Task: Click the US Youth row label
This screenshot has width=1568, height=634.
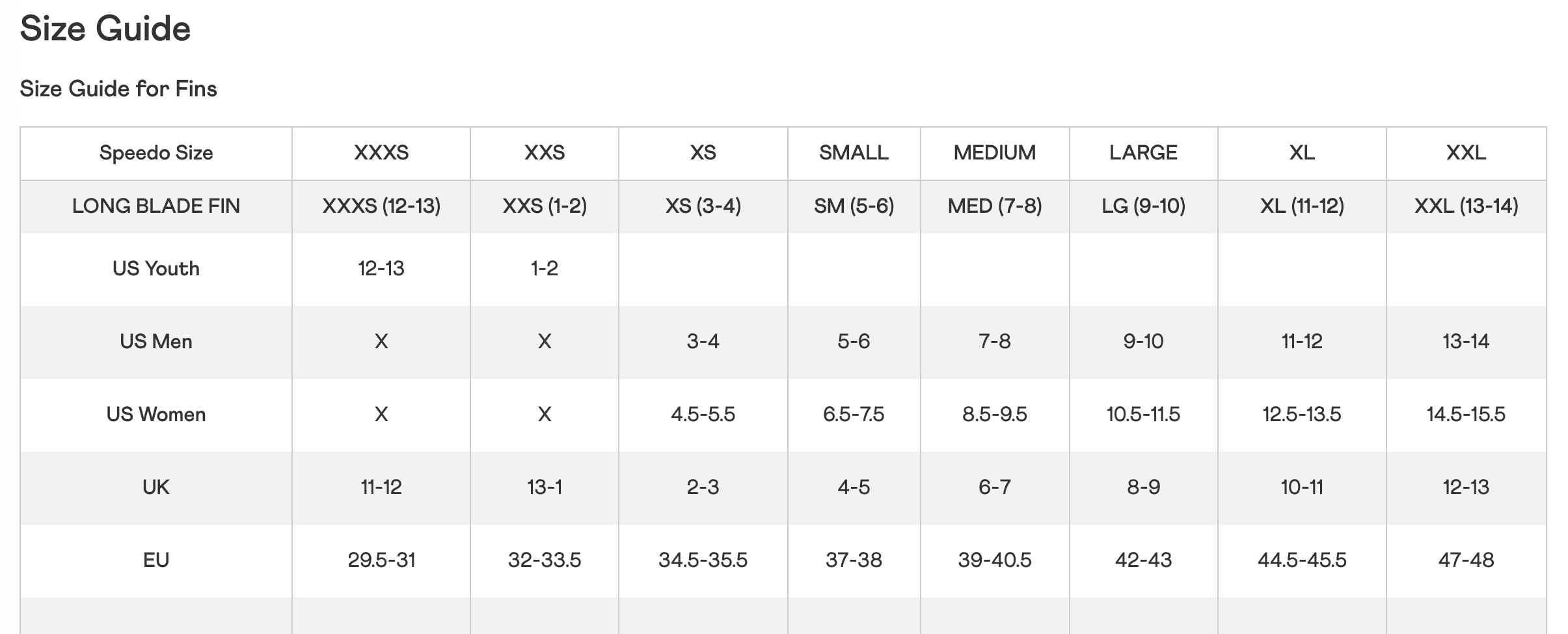Action: pyautogui.click(x=156, y=269)
